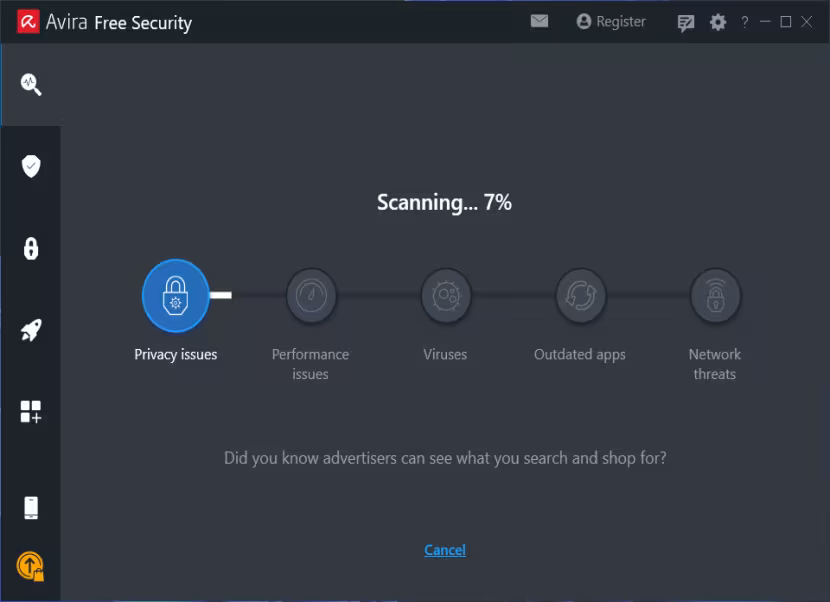
Task: Click the "Performance issues" label
Action: [x=310, y=364]
